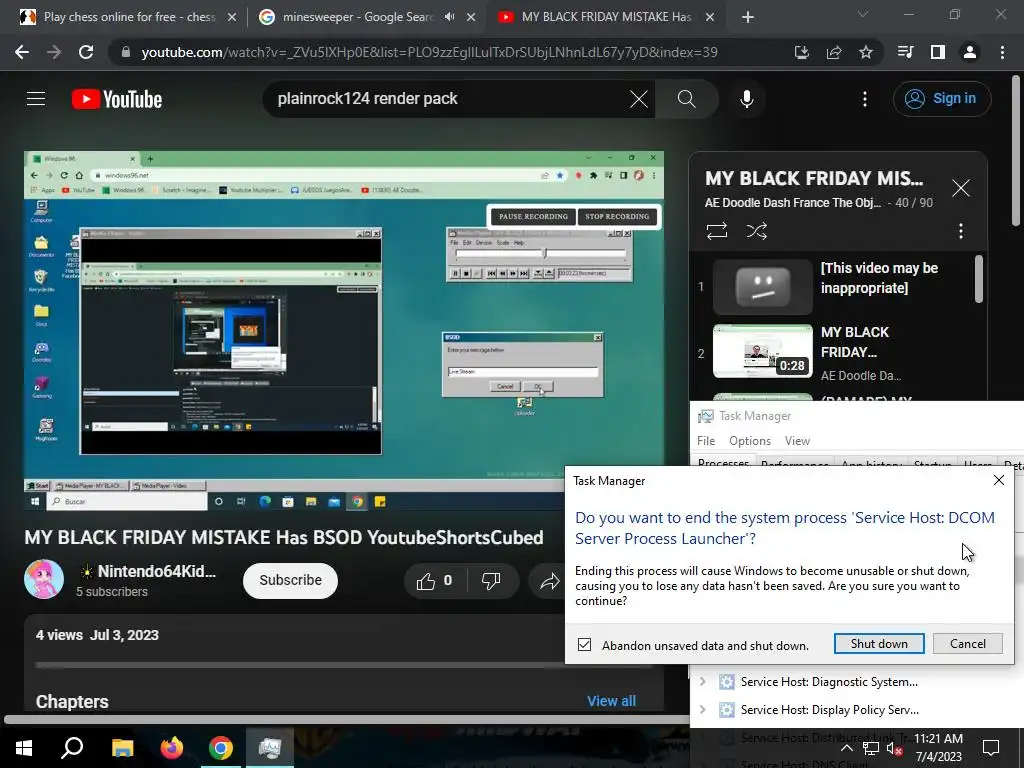Play MY BLACK FRIDAY playlist video thumbnail
This screenshot has height=768, width=1024.
(x=763, y=351)
